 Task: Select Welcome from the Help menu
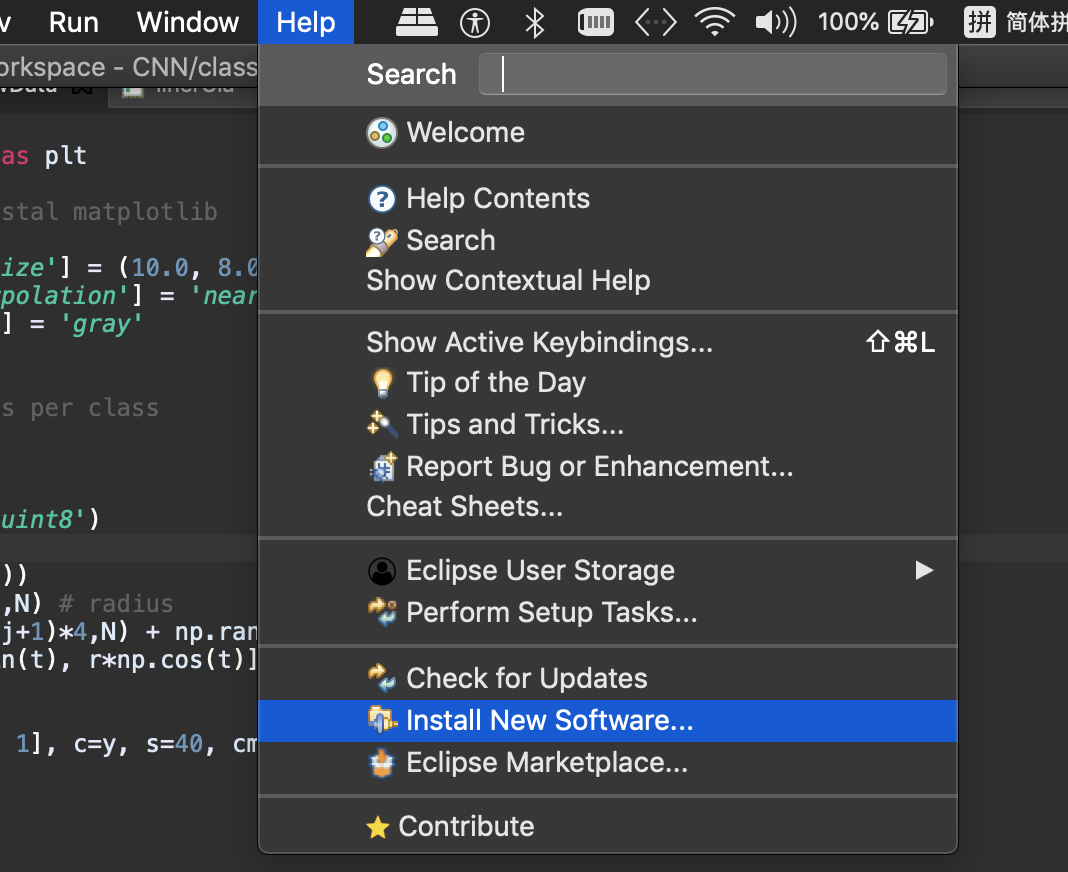608,133
